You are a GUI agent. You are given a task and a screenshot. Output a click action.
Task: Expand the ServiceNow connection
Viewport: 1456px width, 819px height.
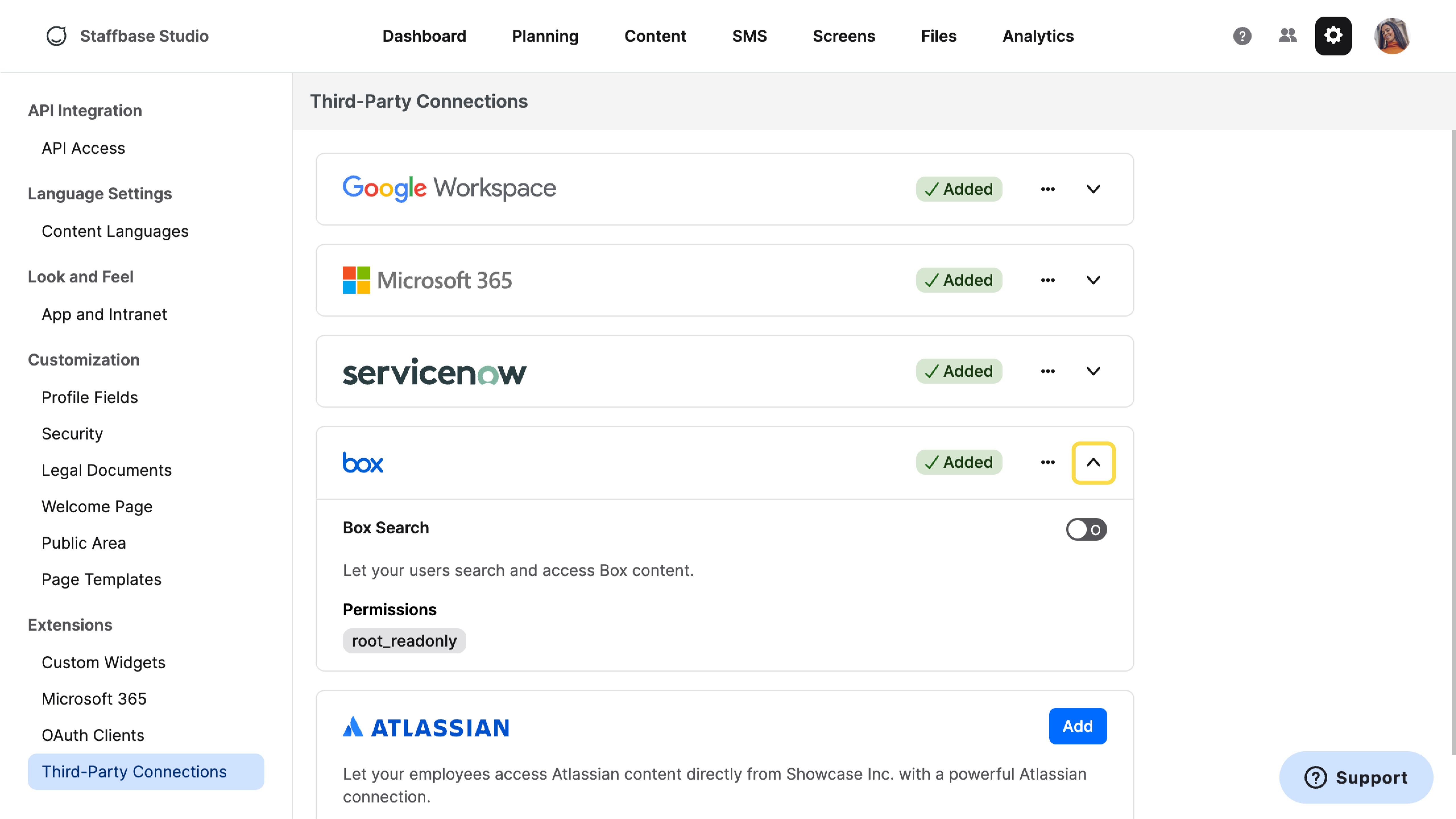pos(1093,371)
